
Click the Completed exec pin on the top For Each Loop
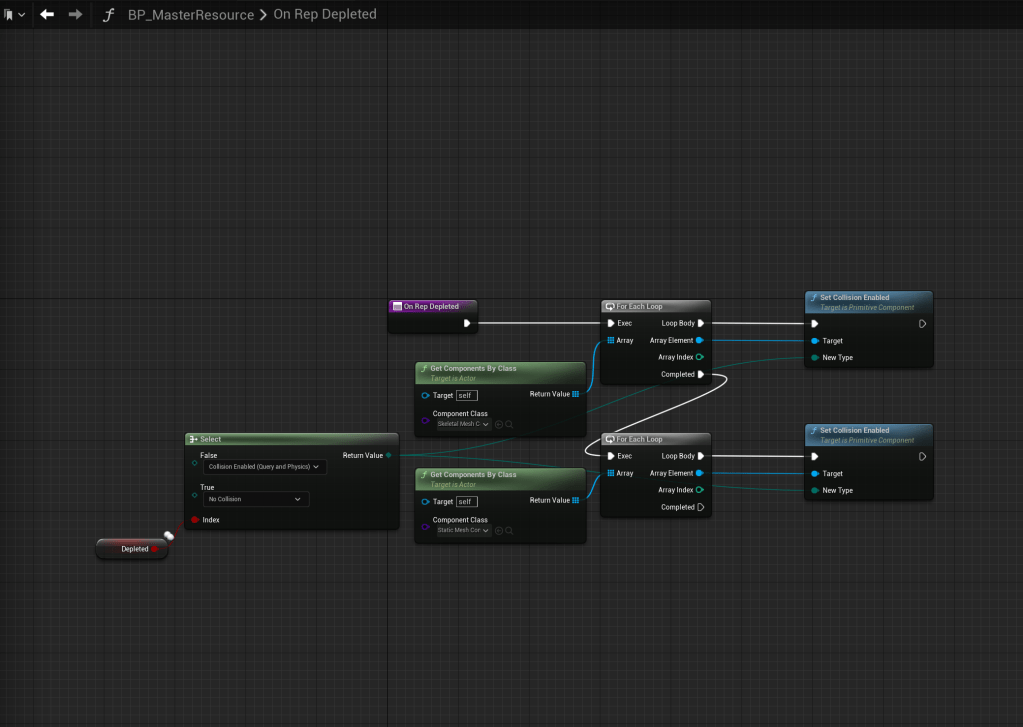pos(700,374)
